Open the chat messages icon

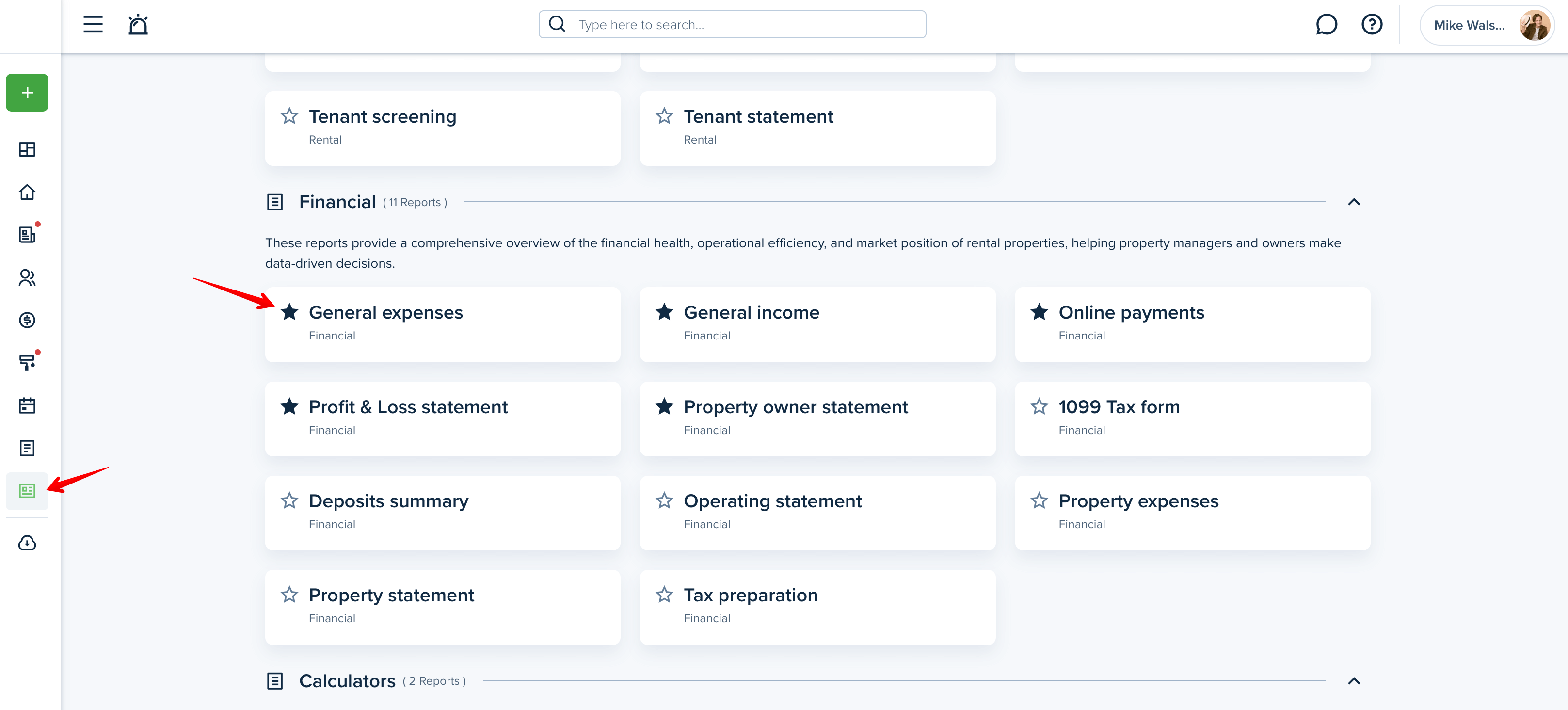pyautogui.click(x=1327, y=24)
